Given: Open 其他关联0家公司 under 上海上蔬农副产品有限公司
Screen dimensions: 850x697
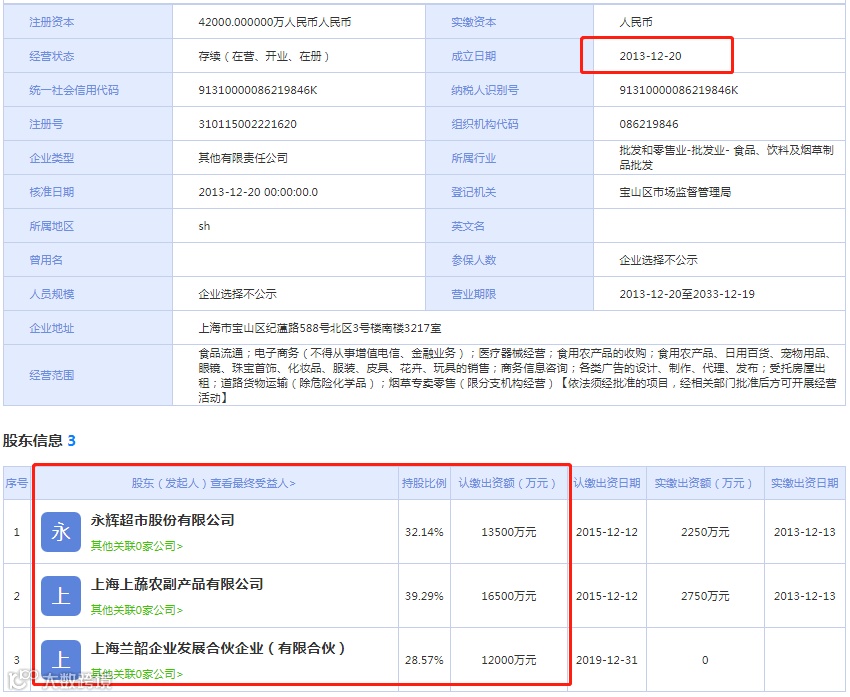Looking at the screenshot, I should click(x=137, y=610).
